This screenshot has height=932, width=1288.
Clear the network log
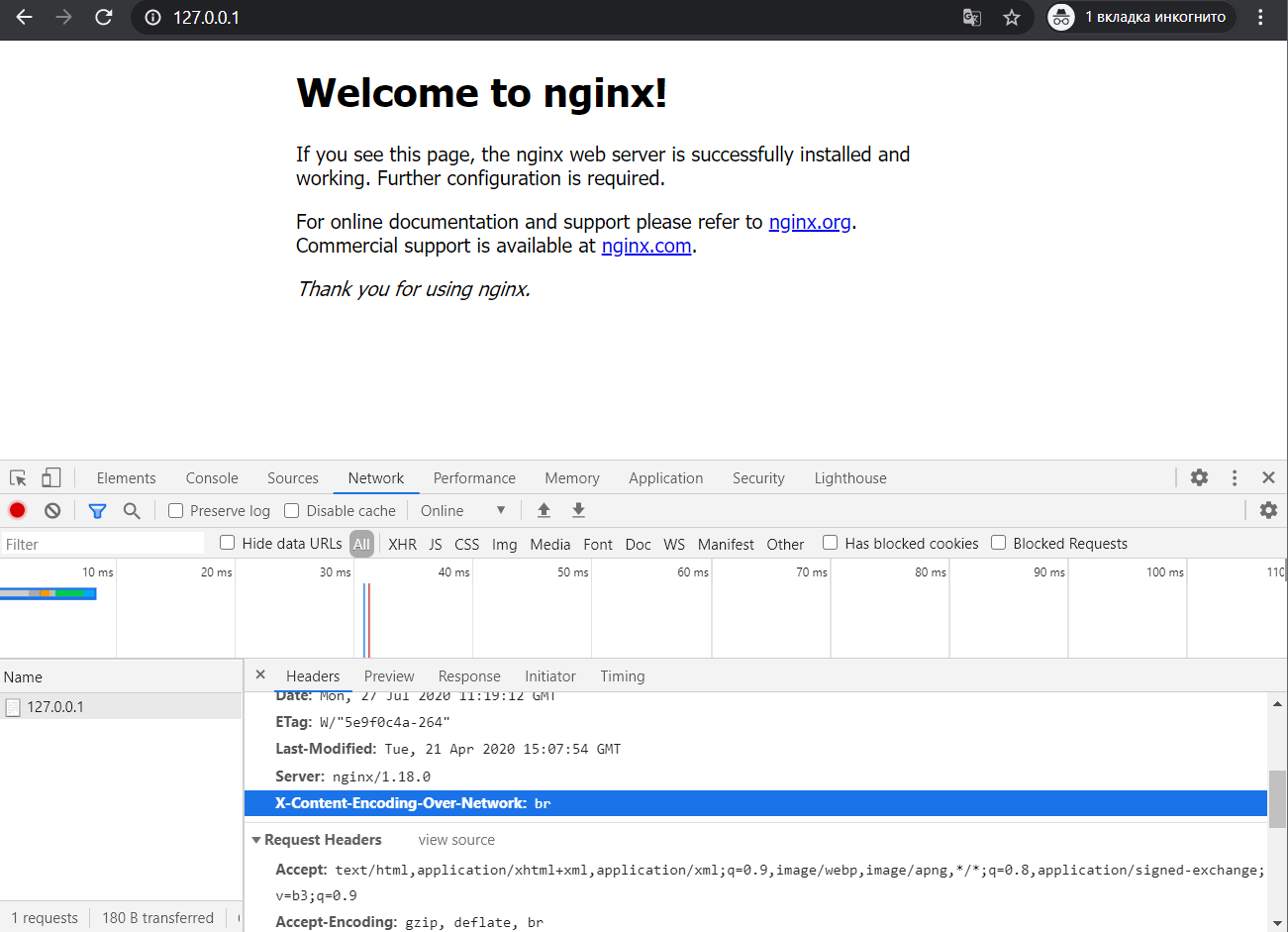point(52,510)
